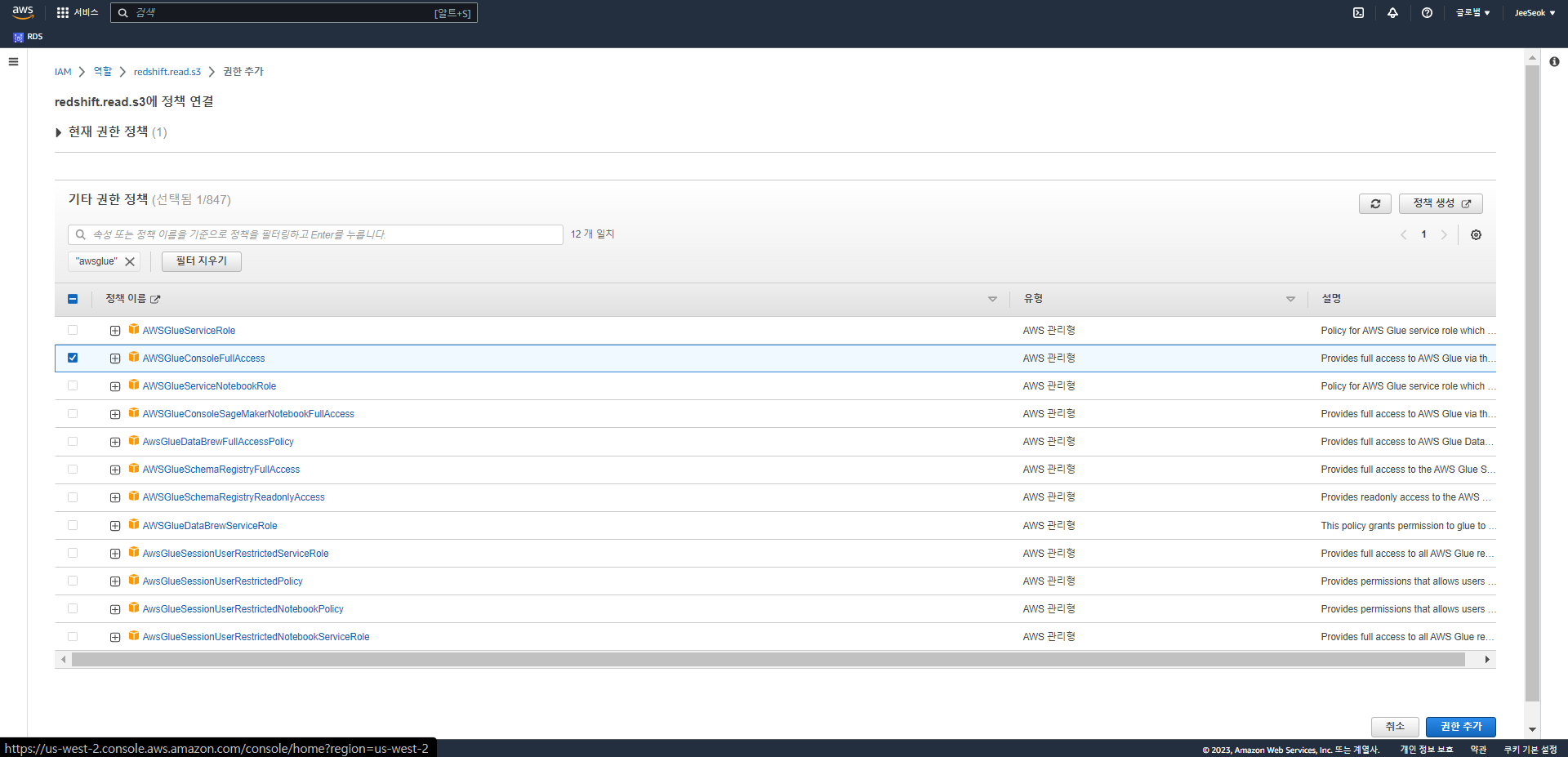Click page number 1 in pagination
This screenshot has width=1568, height=757.
pos(1423,235)
